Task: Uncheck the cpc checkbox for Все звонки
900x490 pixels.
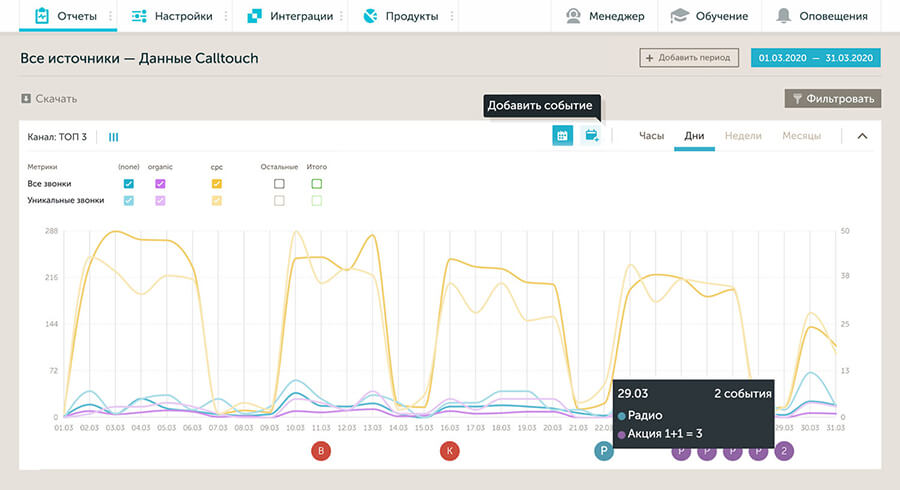Action: 217,184
